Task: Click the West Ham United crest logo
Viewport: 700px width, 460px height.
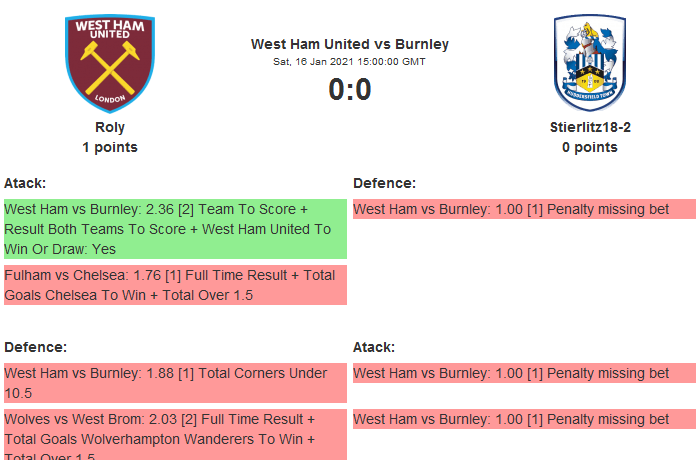Action: tap(110, 63)
